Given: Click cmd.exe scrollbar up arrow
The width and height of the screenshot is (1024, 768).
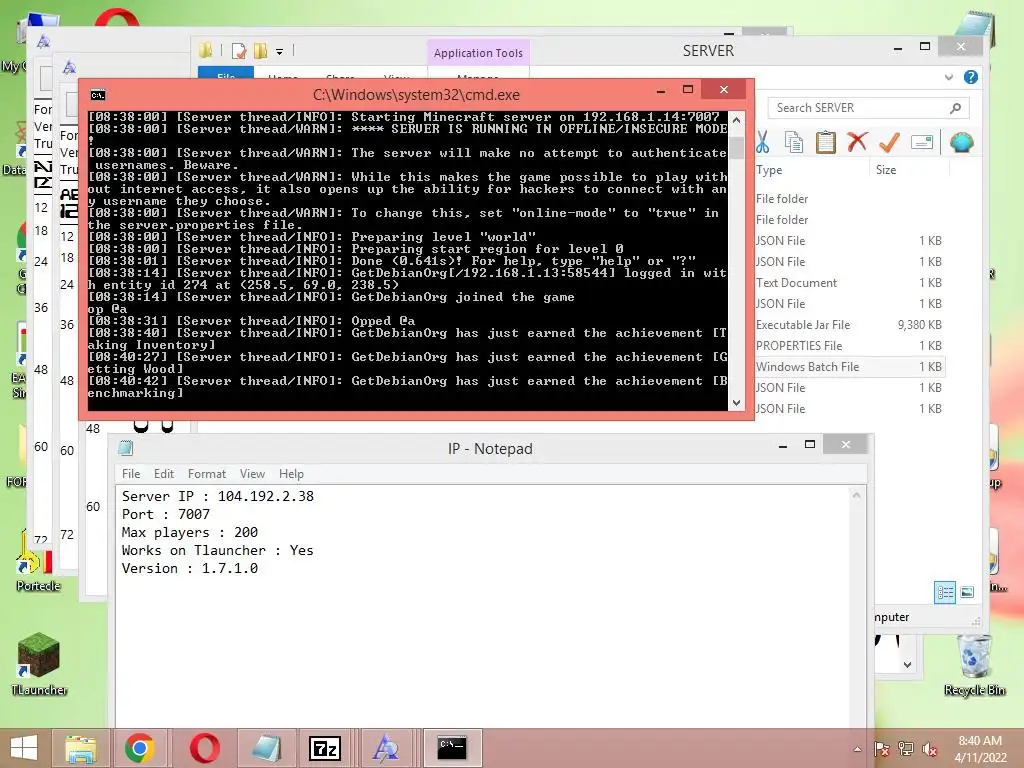Looking at the screenshot, I should [x=737, y=120].
